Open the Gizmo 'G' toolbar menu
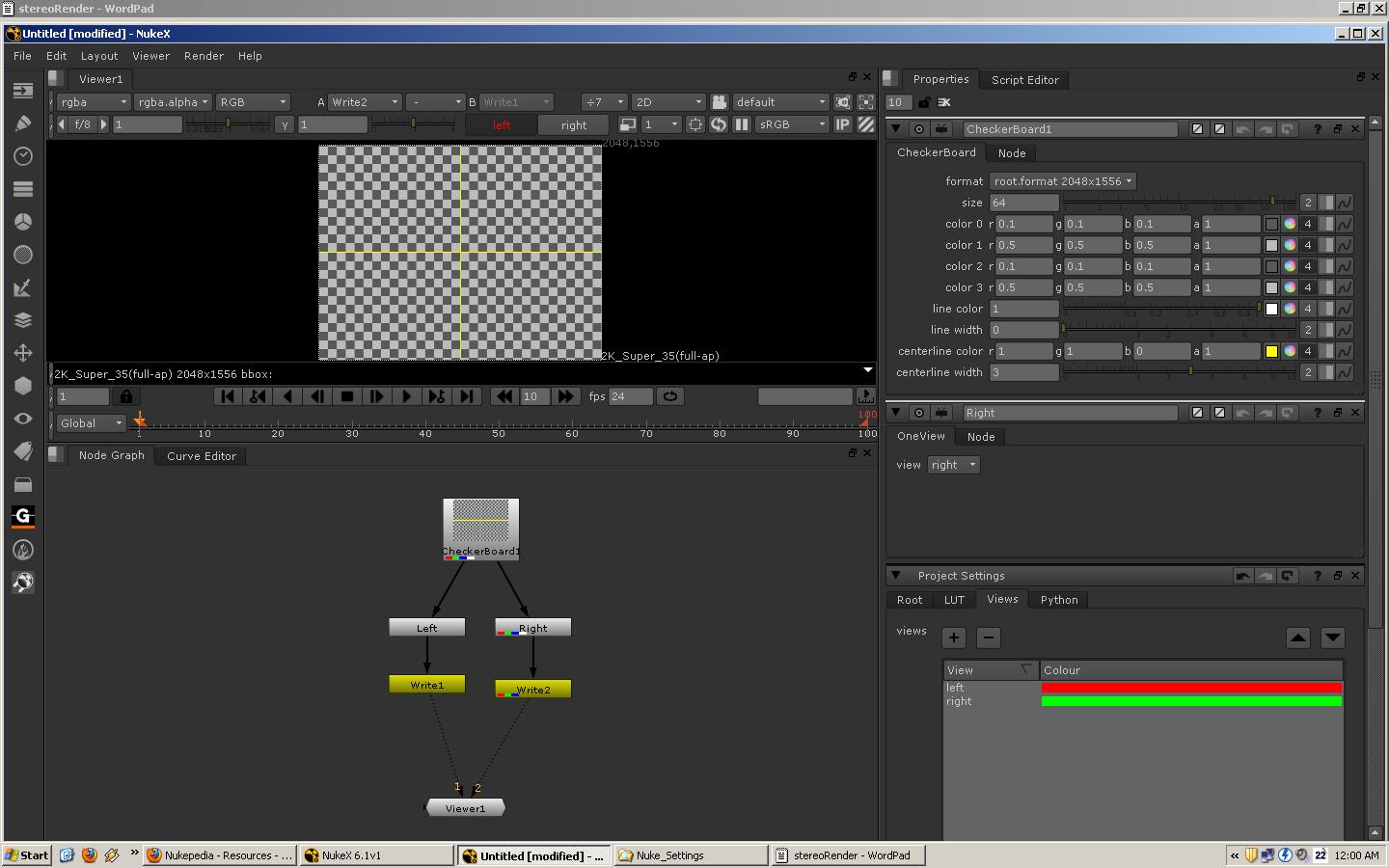Viewport: 1389px width, 868px height. tap(23, 517)
